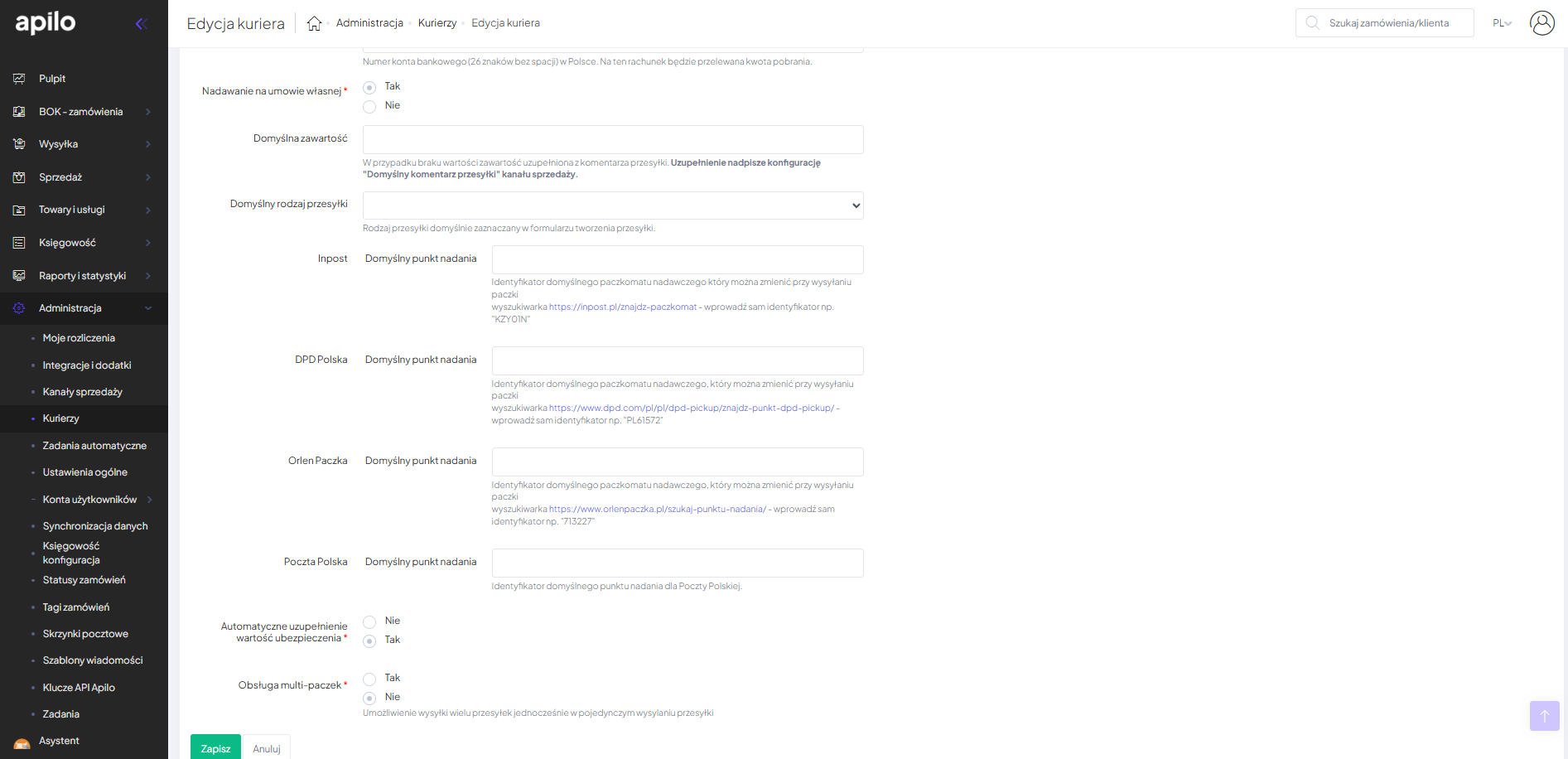Click the Domyślna zawartość input field
Image resolution: width=1568 pixels, height=759 pixels.
(613, 139)
